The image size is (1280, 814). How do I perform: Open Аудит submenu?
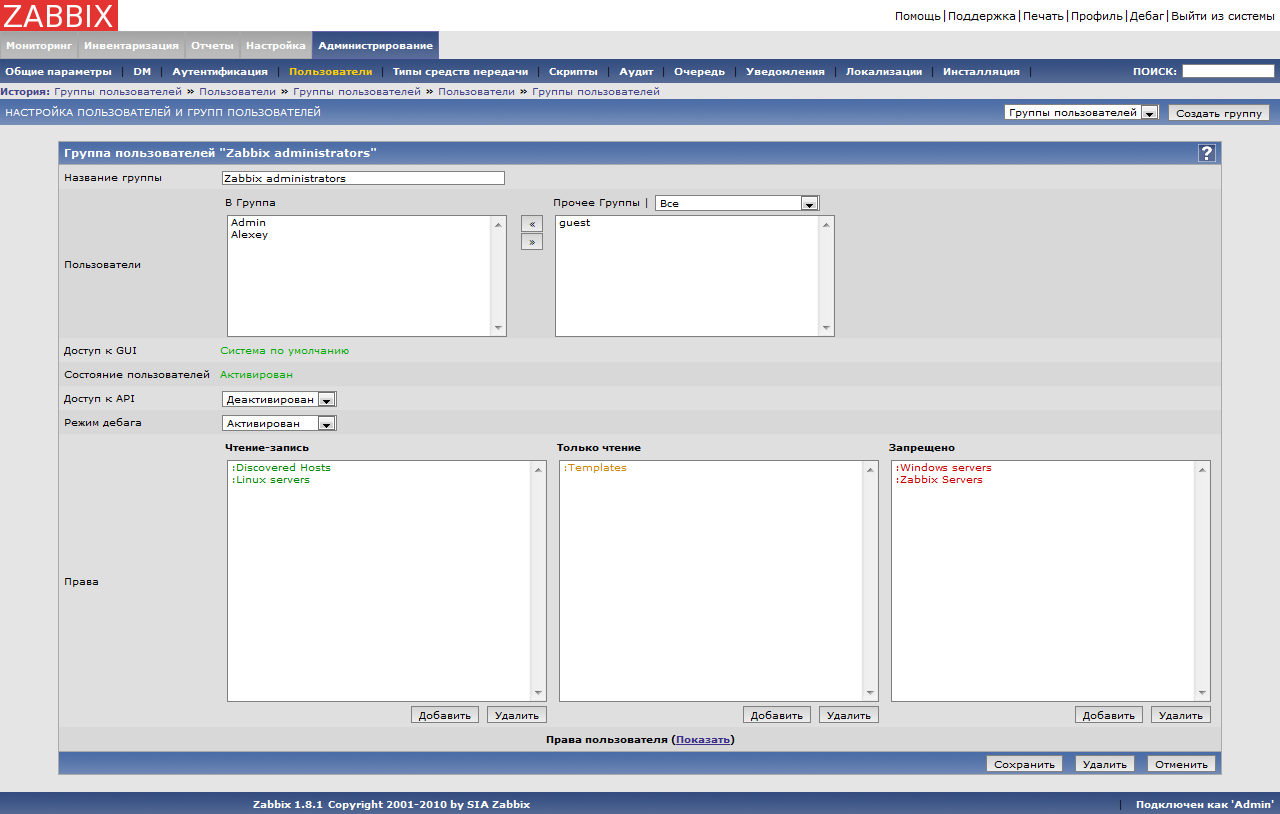pos(636,72)
